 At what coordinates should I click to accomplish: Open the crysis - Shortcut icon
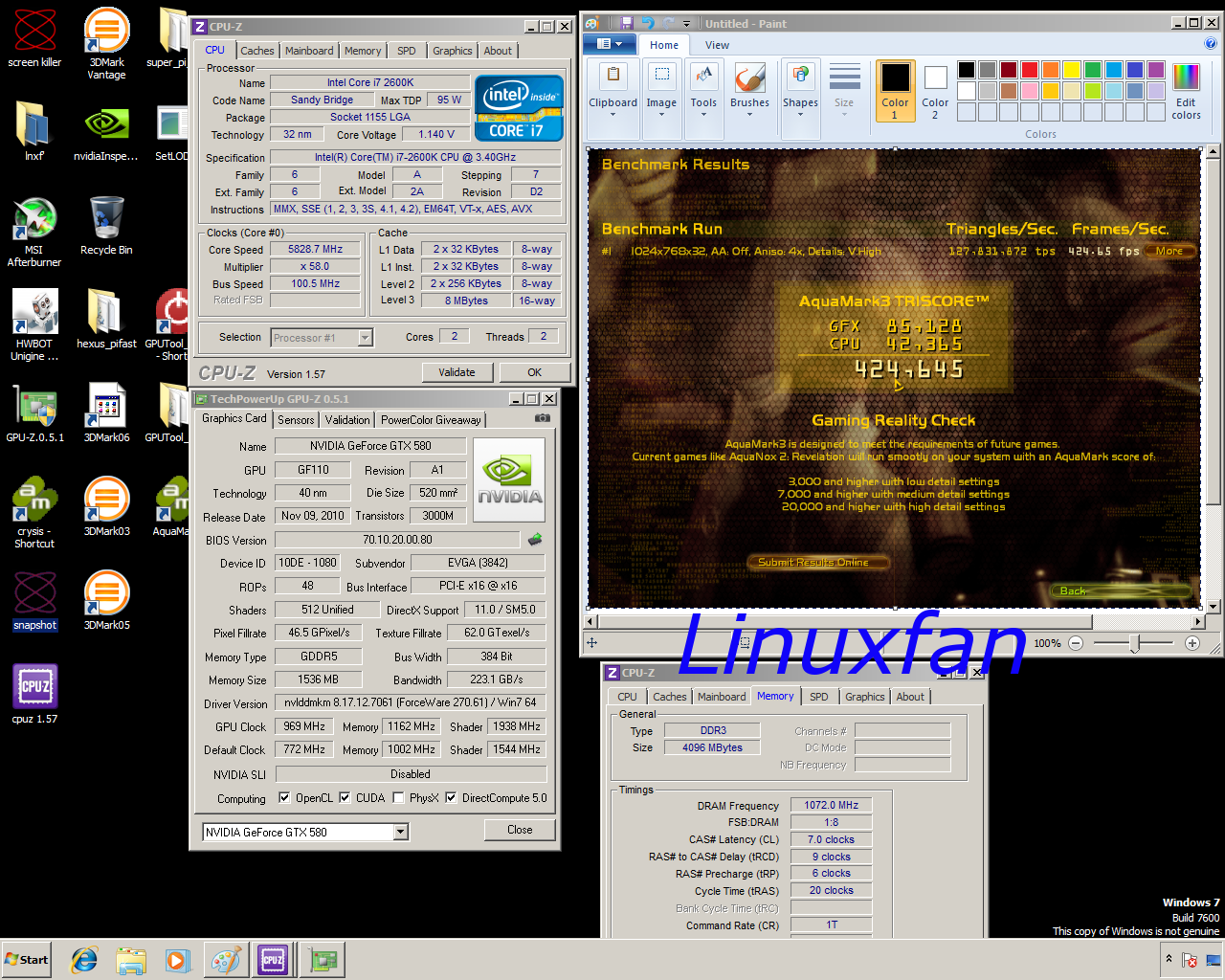[x=34, y=513]
